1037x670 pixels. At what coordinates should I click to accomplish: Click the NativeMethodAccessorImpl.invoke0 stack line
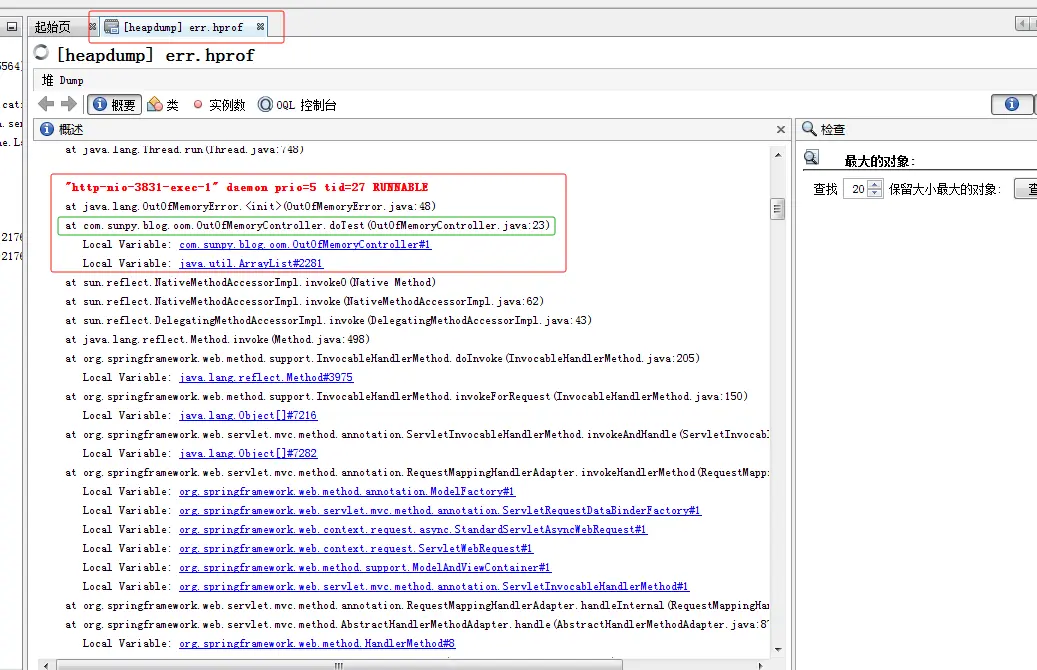(x=250, y=282)
